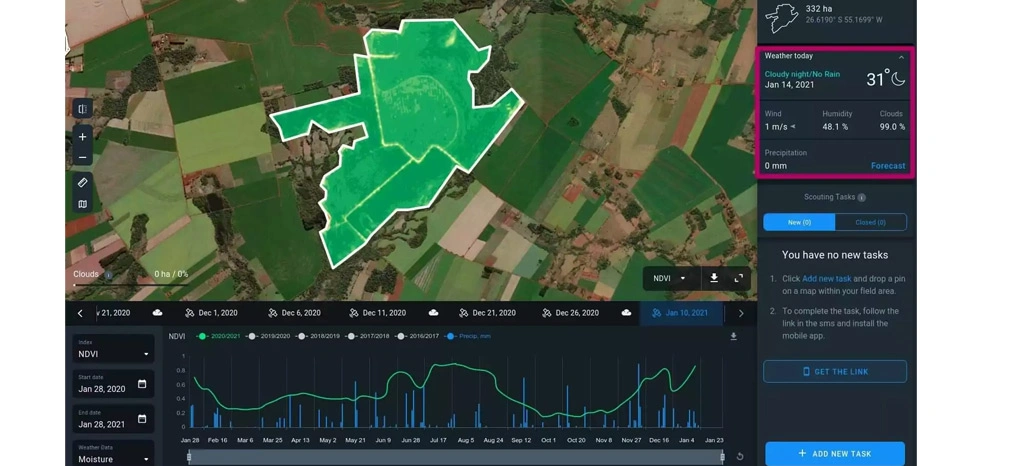Zoom in with the plus map button
This screenshot has height=466, width=1026.
tap(82, 137)
